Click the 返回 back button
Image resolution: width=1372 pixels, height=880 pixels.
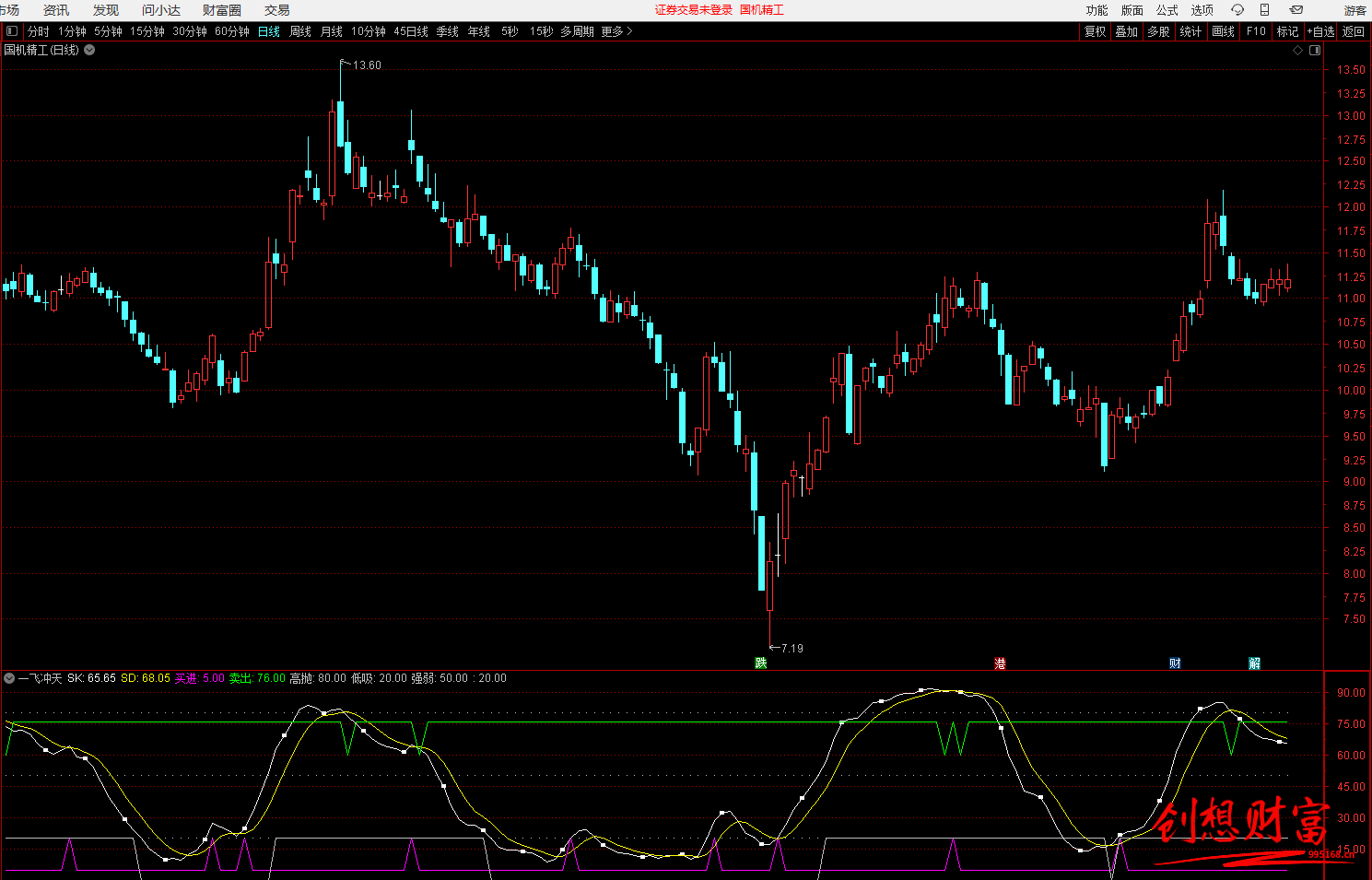coord(1353,31)
